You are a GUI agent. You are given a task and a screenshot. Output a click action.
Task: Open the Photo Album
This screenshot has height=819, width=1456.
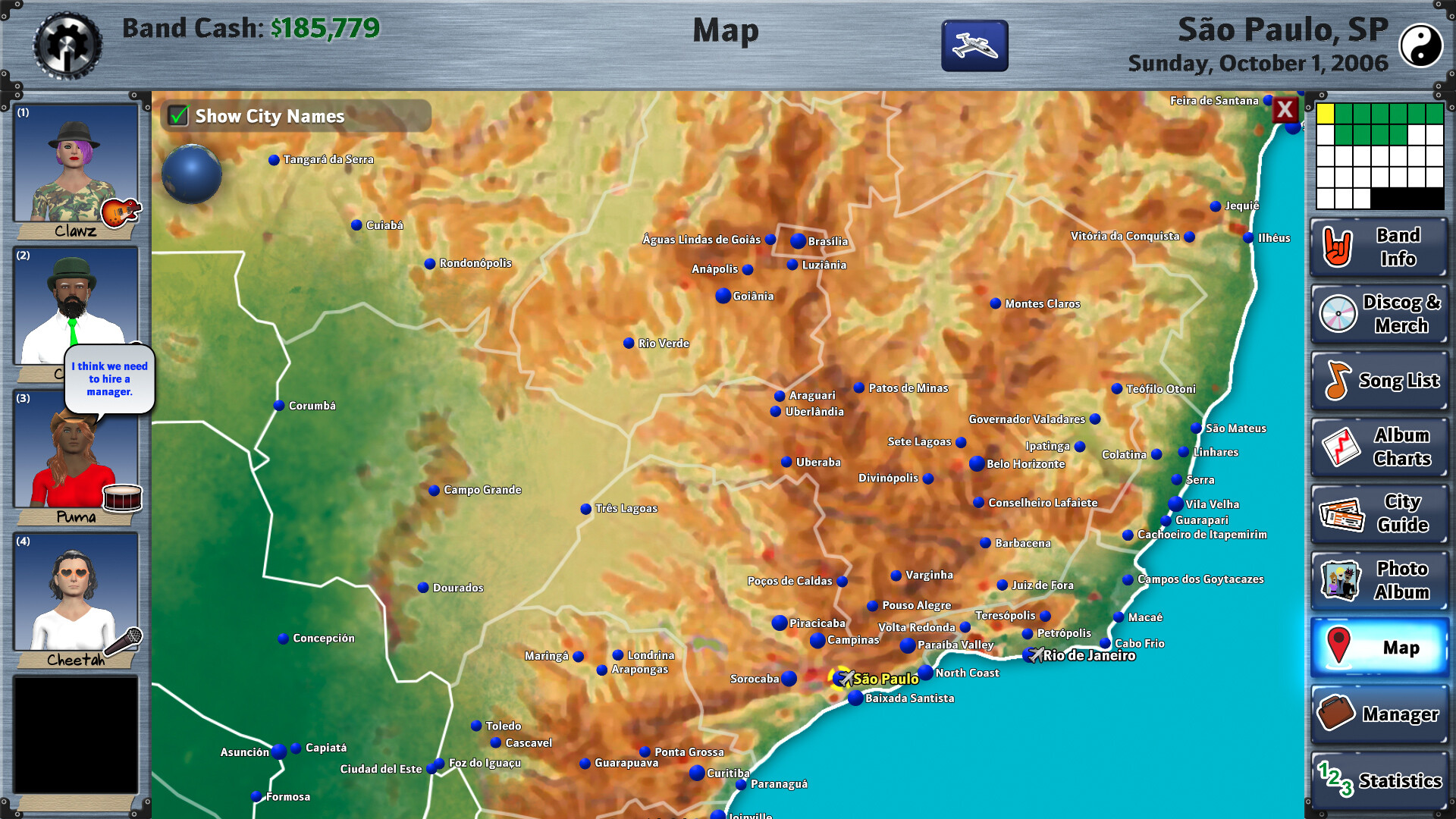[x=1379, y=579]
